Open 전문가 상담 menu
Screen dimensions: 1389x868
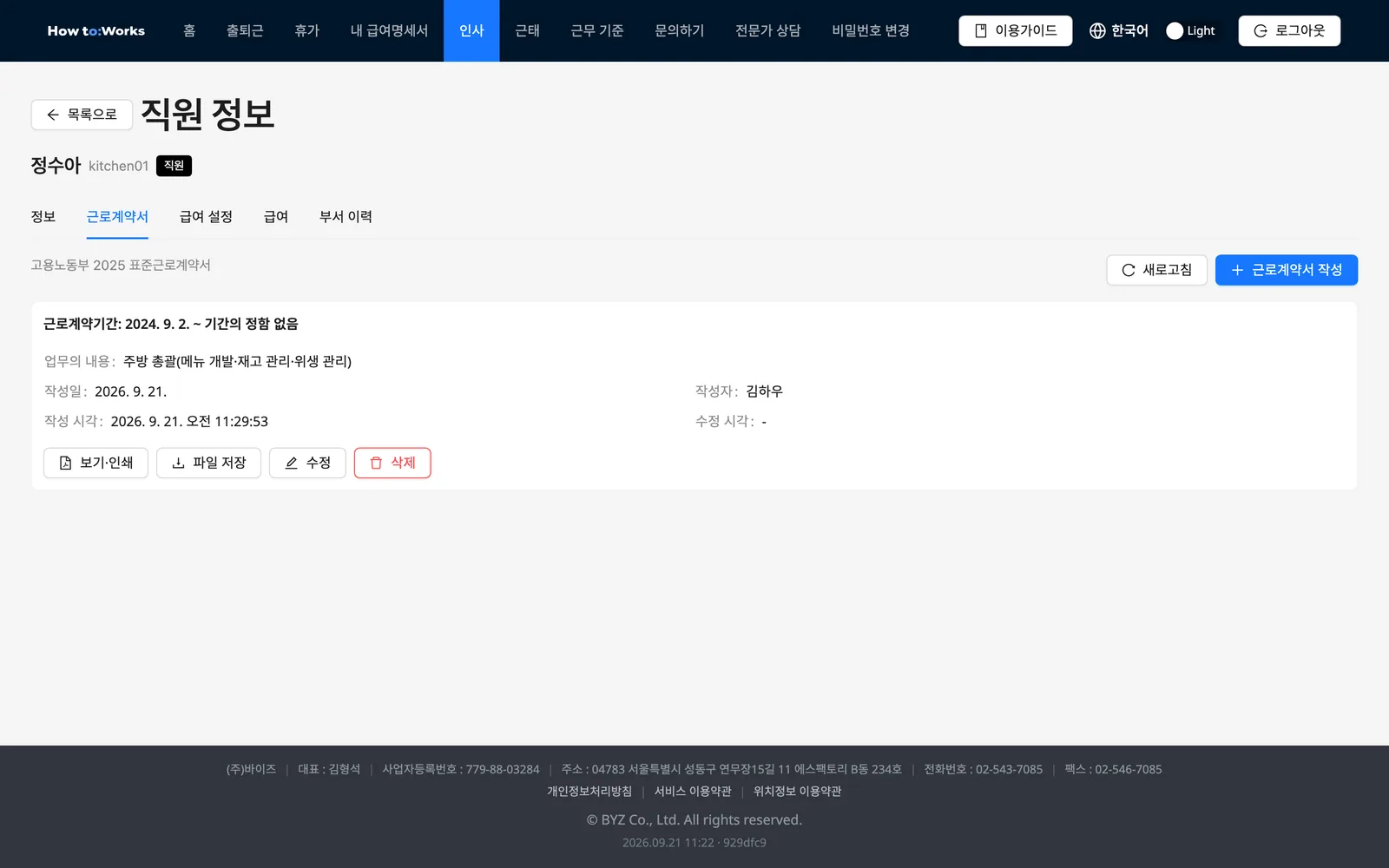point(768,30)
